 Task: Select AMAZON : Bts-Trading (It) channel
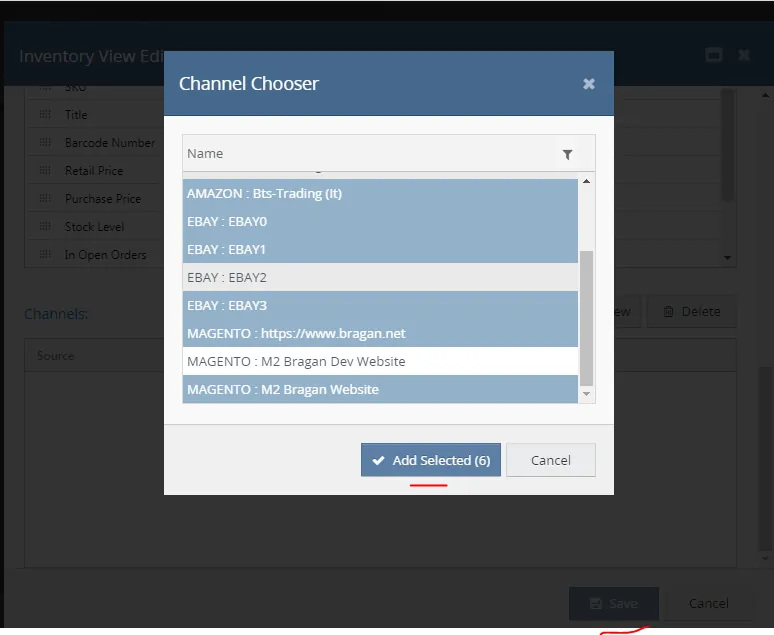tap(380, 194)
